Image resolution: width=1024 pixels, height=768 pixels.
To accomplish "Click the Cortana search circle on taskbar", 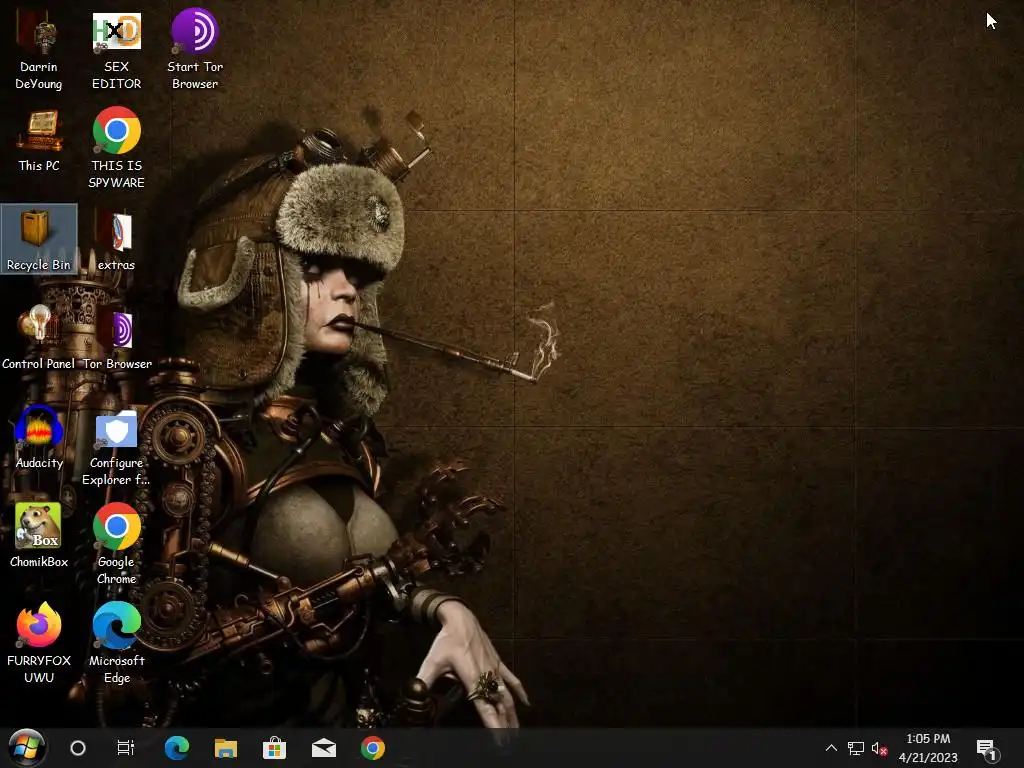I will point(78,748).
